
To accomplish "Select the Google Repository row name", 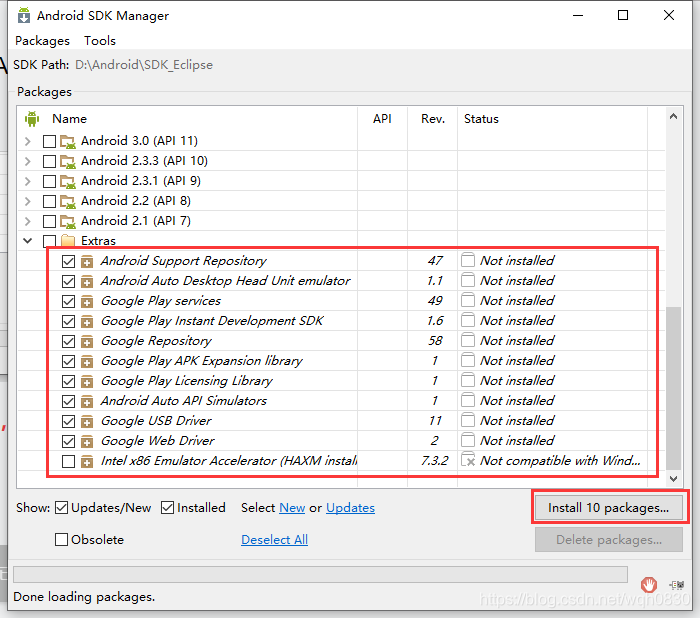I will 156,341.
